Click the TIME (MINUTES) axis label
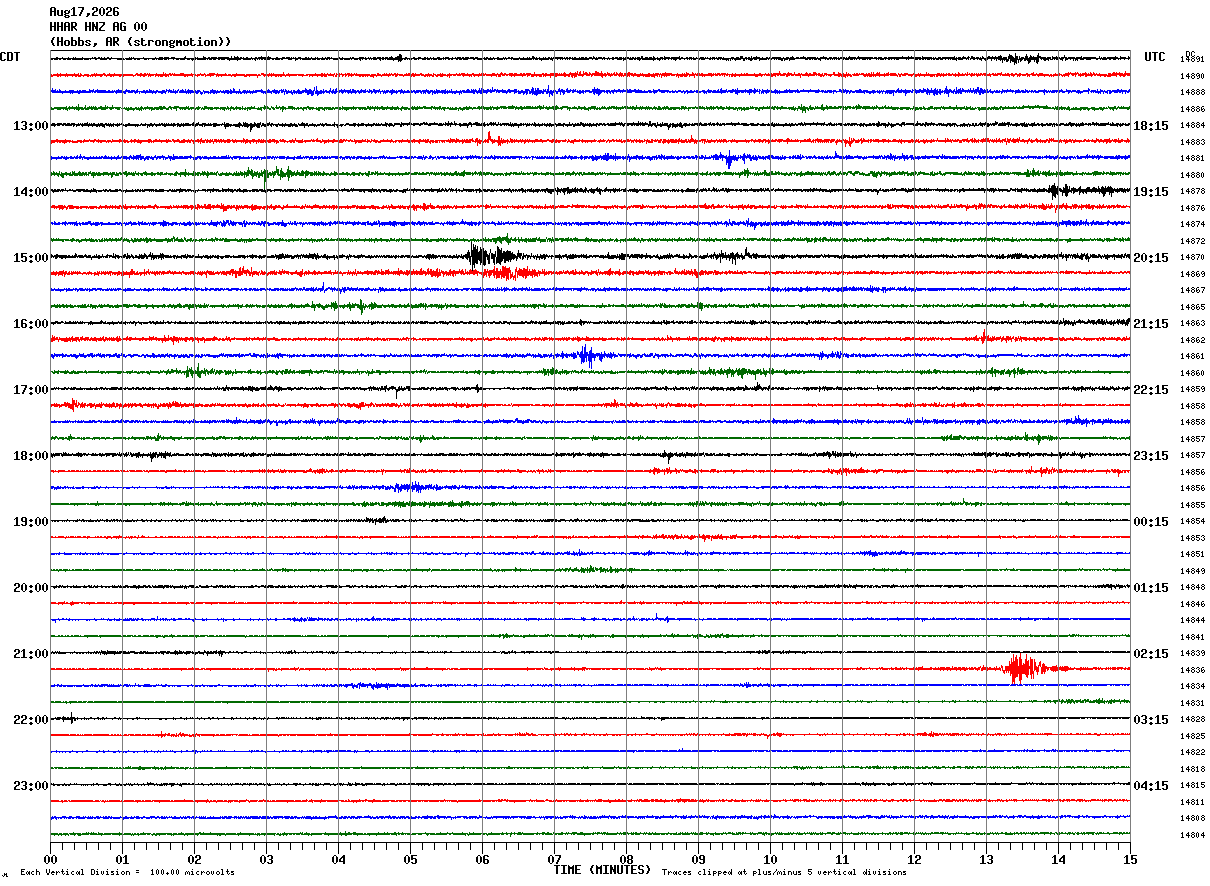This screenshot has width=1210, height=886. coord(602,870)
